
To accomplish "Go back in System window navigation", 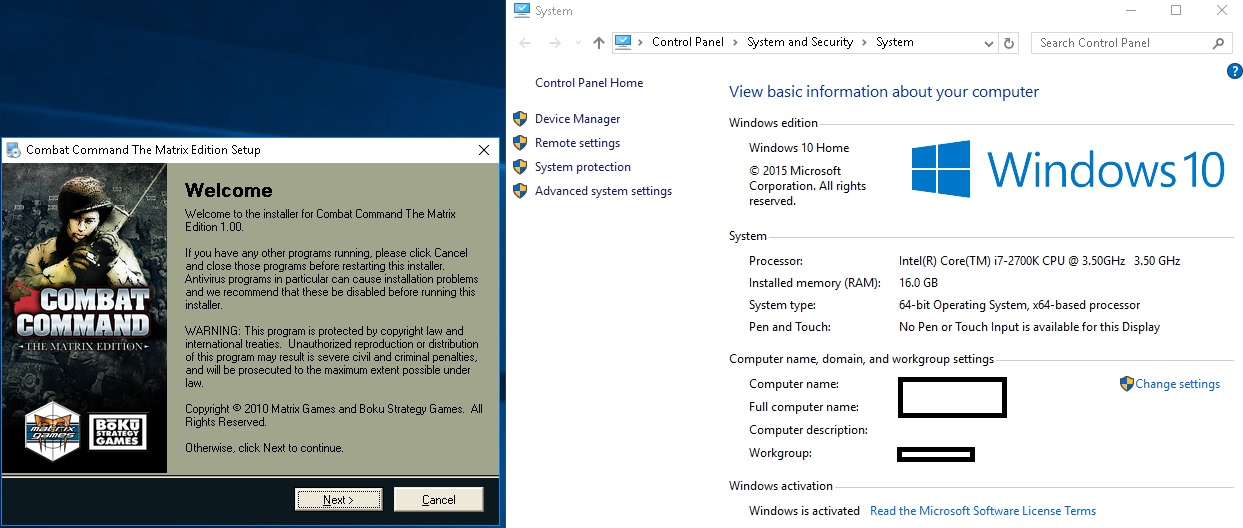I will tap(526, 43).
